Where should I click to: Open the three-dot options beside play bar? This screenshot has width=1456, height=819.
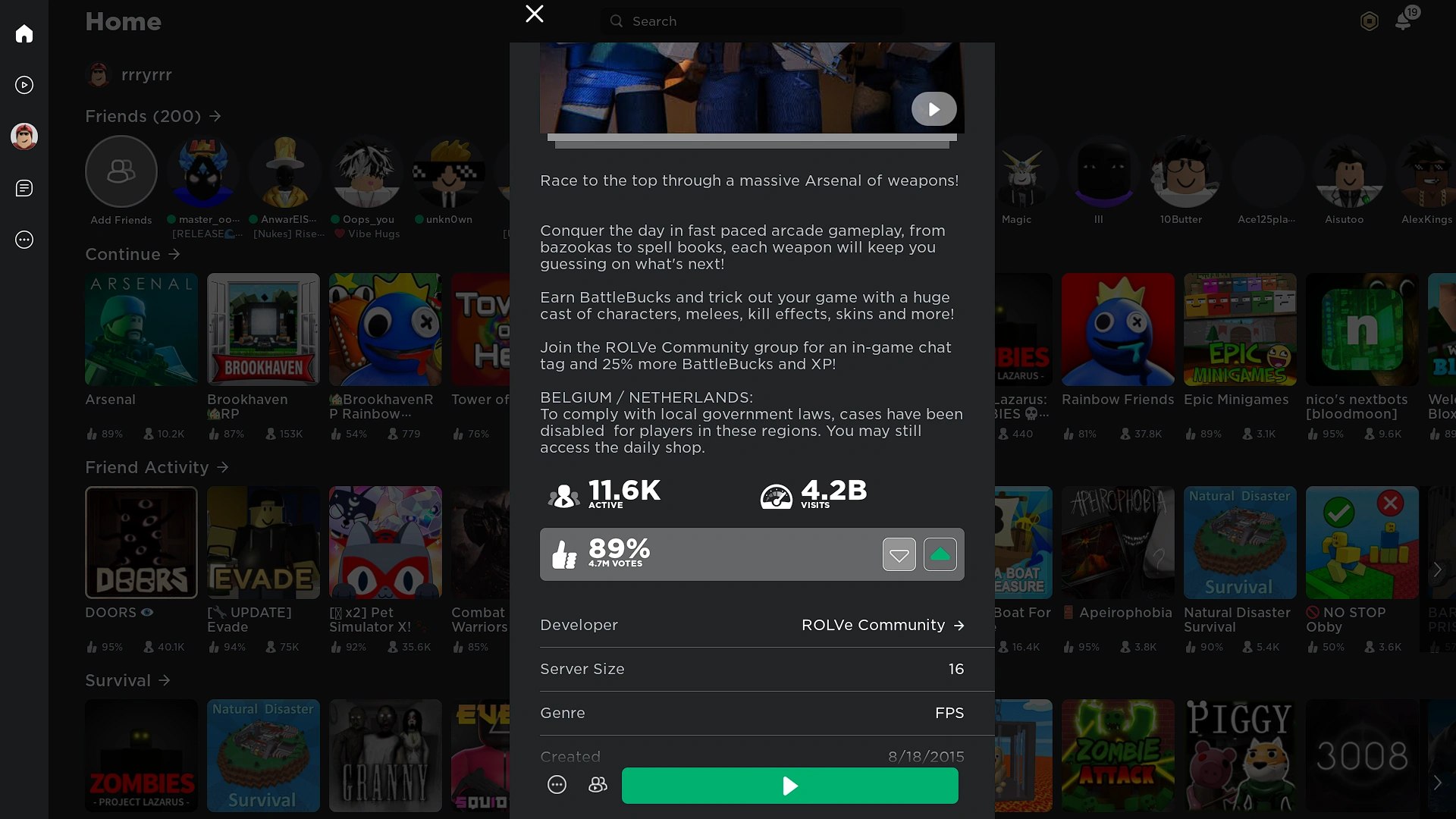click(x=557, y=785)
